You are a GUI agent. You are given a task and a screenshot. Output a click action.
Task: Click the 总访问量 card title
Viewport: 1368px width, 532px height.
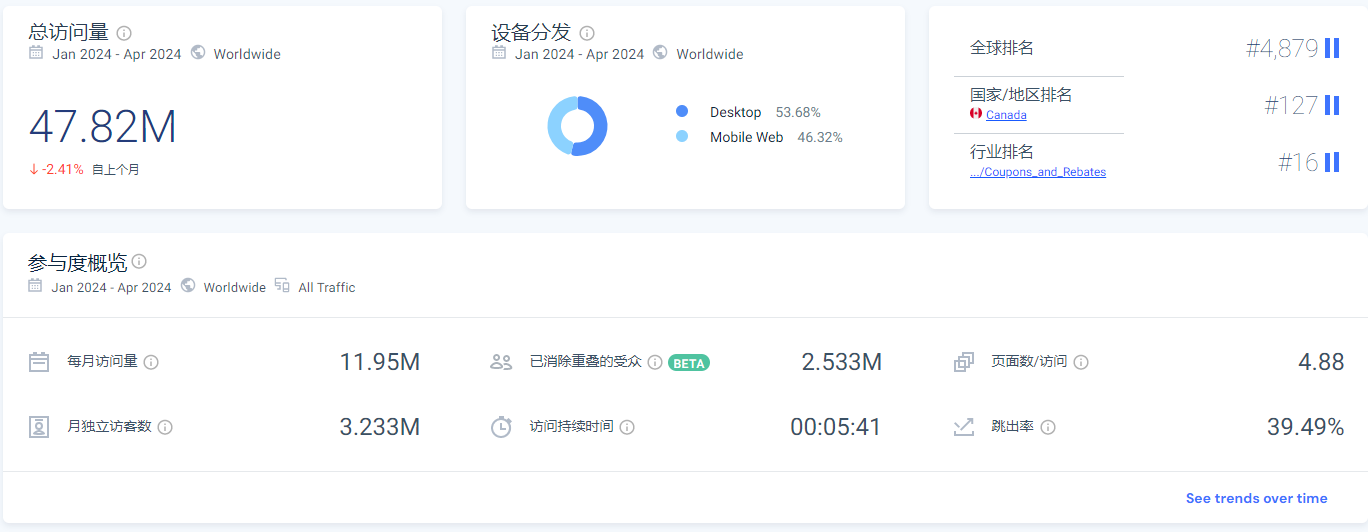pos(68,32)
